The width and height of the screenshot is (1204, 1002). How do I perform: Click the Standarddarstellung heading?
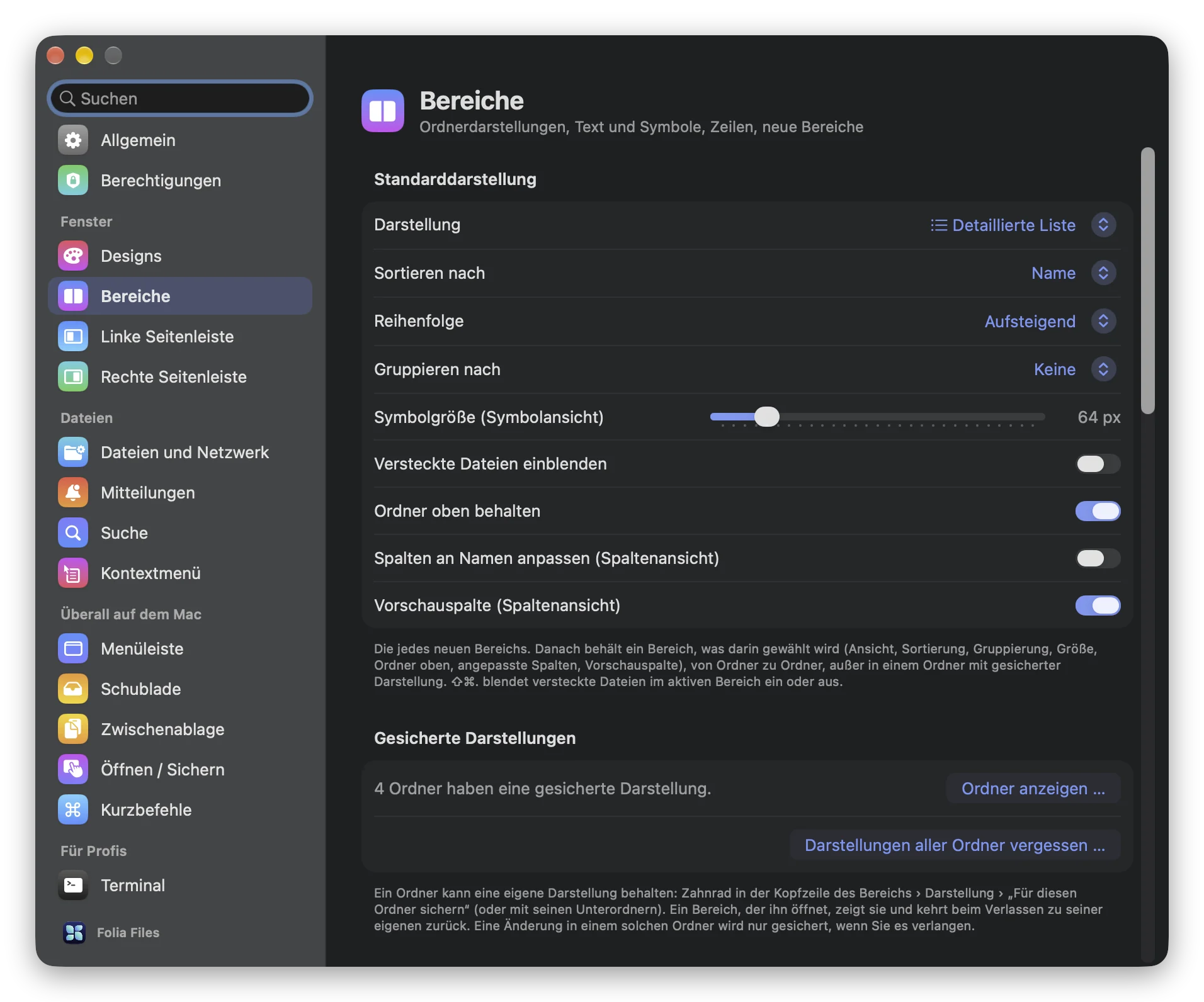click(455, 179)
